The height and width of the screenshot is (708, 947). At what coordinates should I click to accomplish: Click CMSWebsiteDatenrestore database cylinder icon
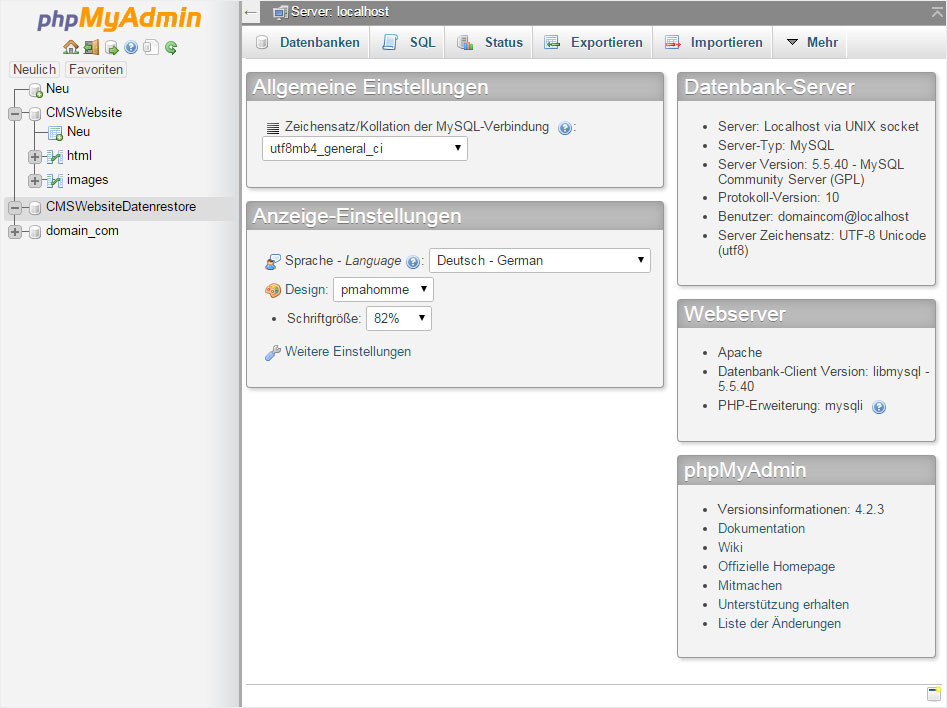click(x=35, y=208)
